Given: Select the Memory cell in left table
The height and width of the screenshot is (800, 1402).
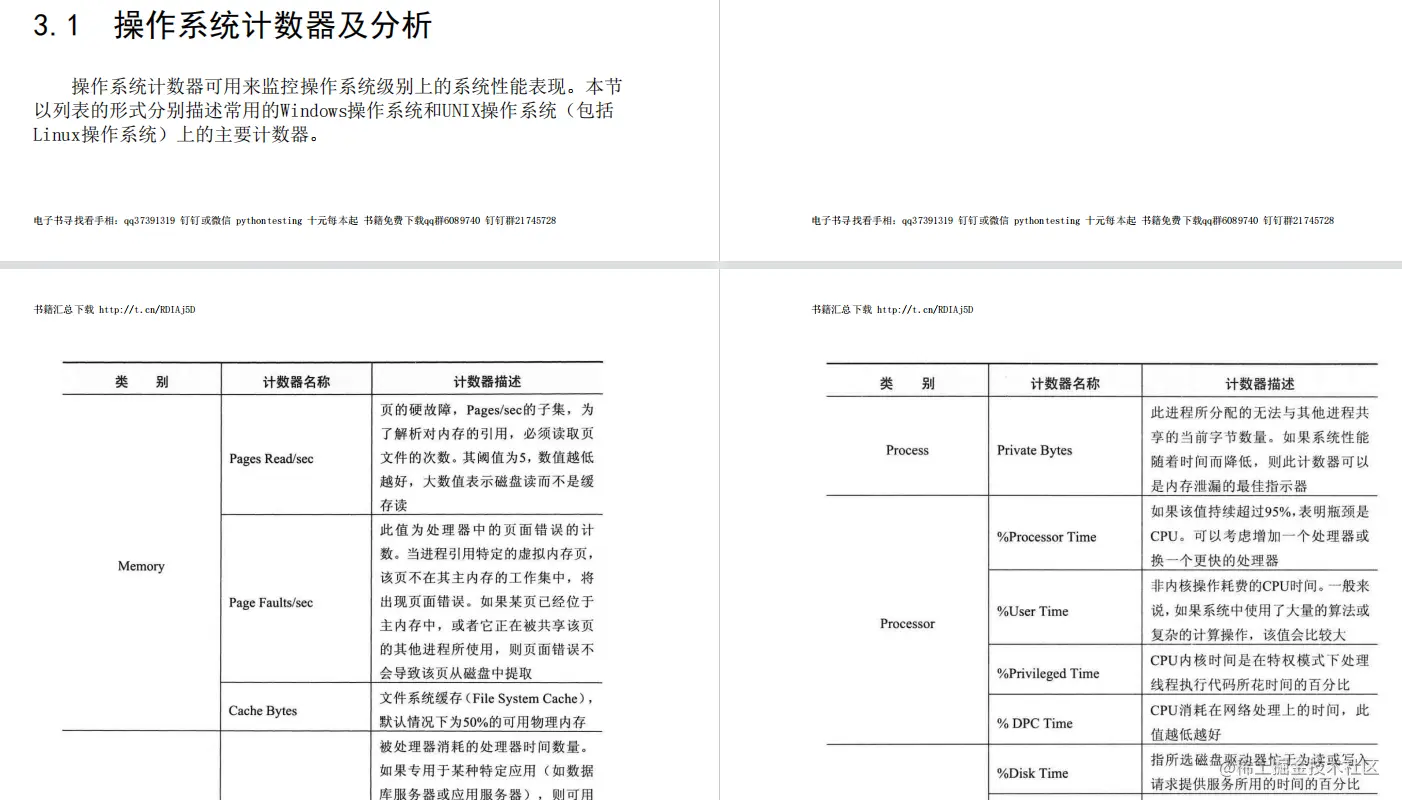Looking at the screenshot, I should tap(140, 566).
